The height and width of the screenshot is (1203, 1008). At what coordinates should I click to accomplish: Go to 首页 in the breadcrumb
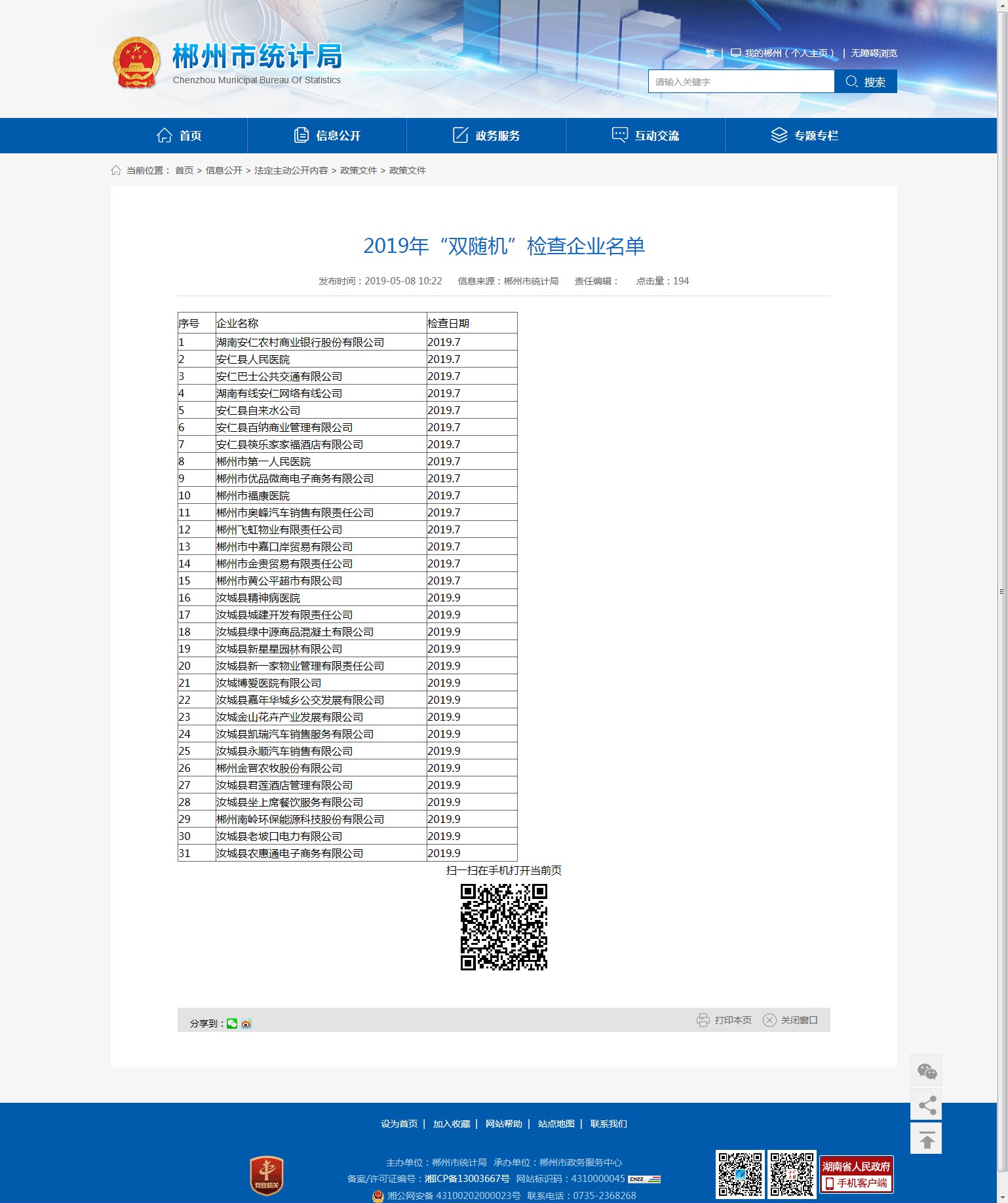click(184, 170)
